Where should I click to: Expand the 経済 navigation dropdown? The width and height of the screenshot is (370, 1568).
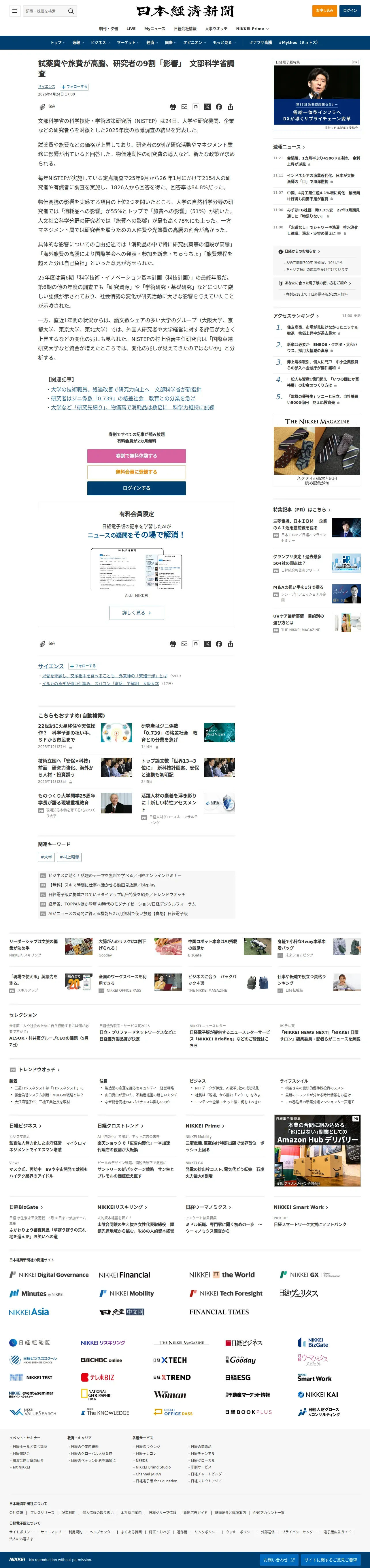153,43
